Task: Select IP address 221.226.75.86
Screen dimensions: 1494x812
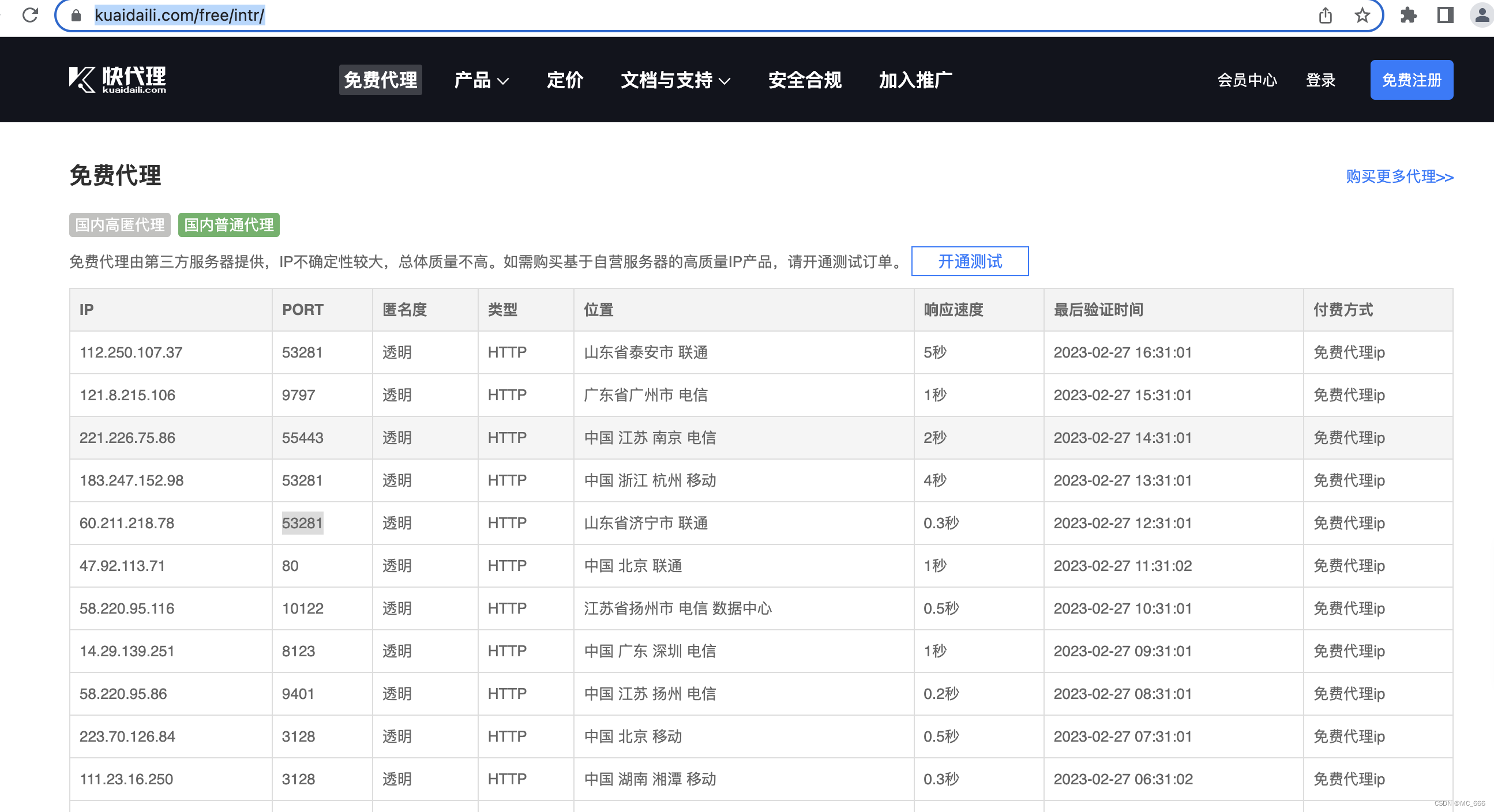Action: point(127,438)
